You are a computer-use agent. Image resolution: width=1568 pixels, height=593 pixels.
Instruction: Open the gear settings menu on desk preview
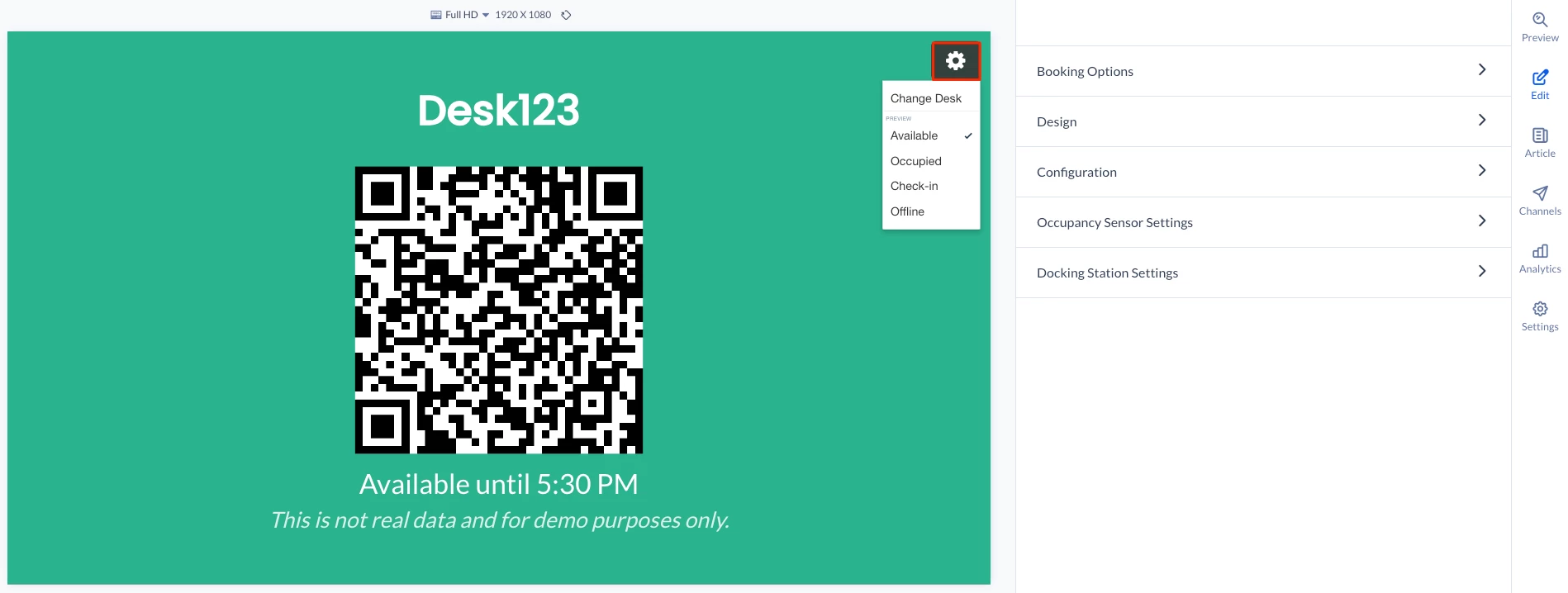956,60
